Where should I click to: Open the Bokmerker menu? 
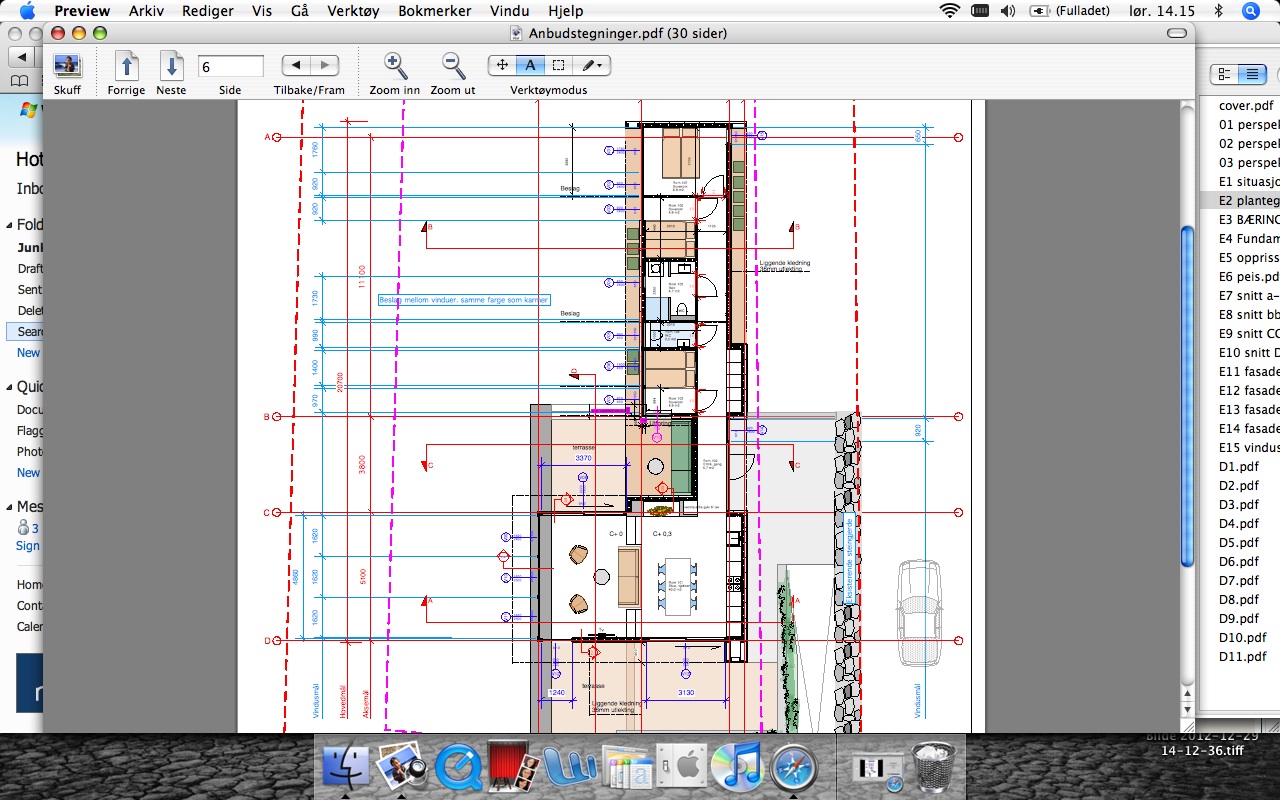click(435, 11)
